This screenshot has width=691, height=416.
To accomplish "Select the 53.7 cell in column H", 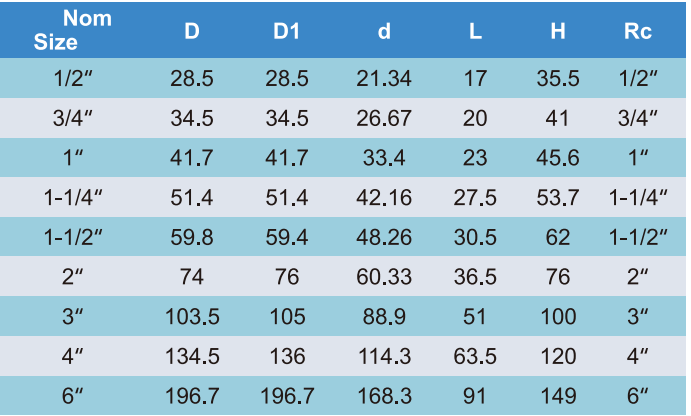I will point(558,198).
